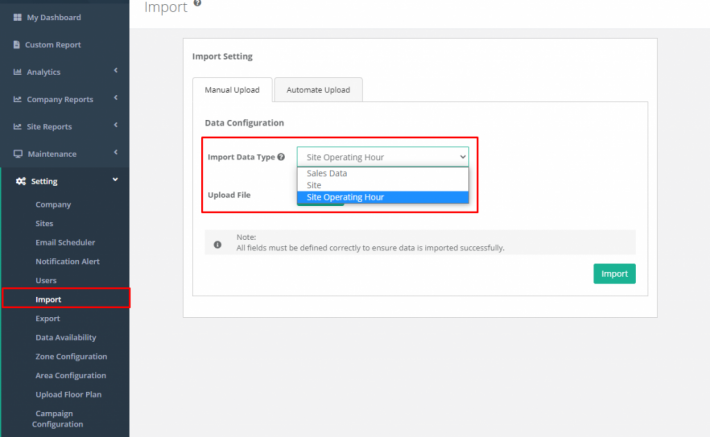Image resolution: width=710 pixels, height=437 pixels.
Task: Click the Setting gears icon
Action: 21,181
